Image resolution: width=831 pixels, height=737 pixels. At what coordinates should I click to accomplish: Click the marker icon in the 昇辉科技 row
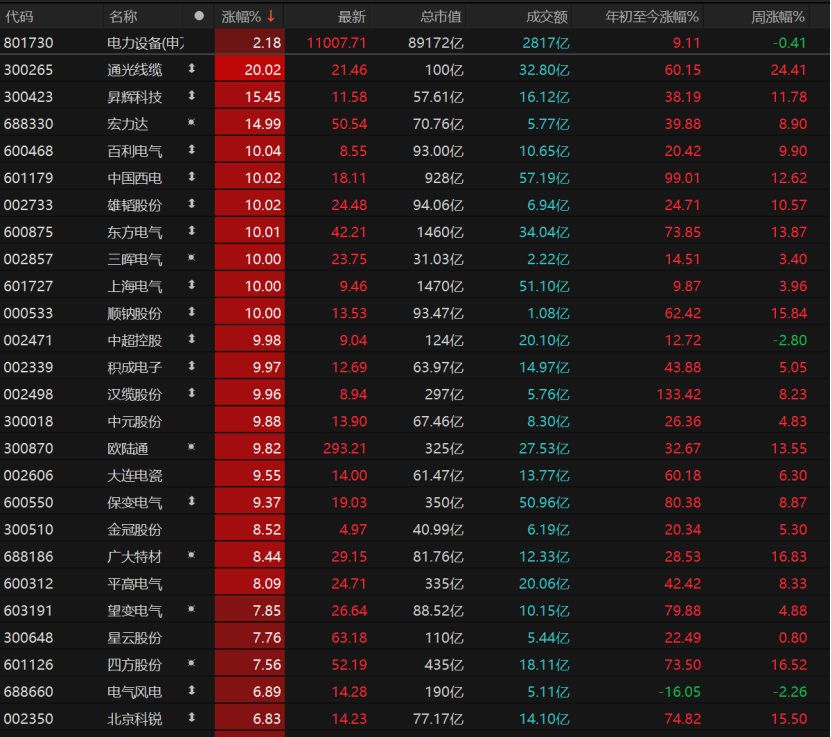click(x=192, y=95)
